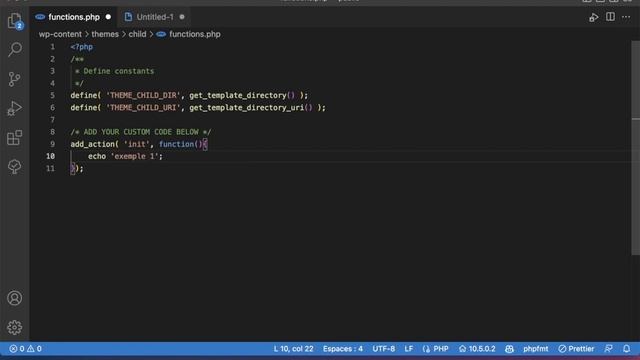Open the Manage gear menu
The image size is (640, 360).
pyautogui.click(x=15, y=327)
